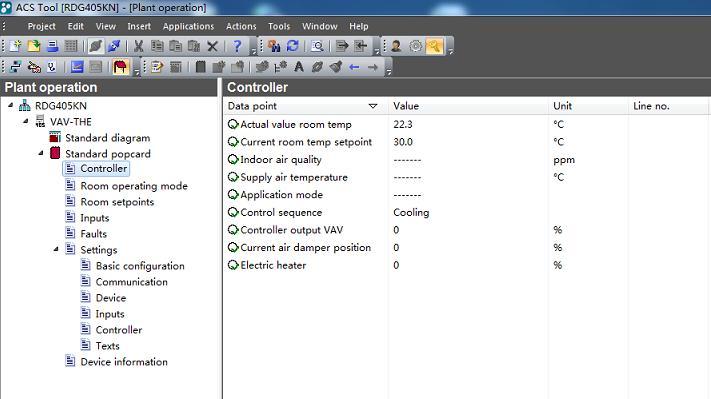The height and width of the screenshot is (399, 711).
Task: Click the highlighted red popcard icon
Action: (x=121, y=68)
